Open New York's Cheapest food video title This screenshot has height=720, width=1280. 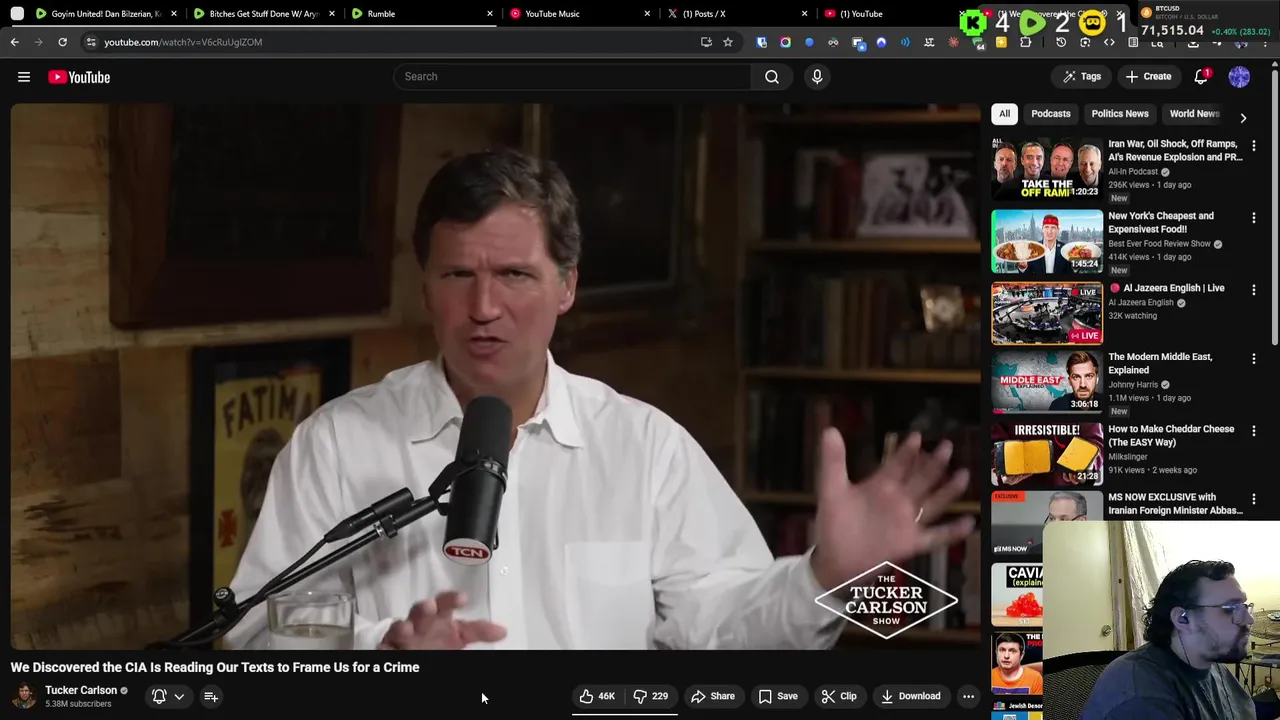point(1161,222)
